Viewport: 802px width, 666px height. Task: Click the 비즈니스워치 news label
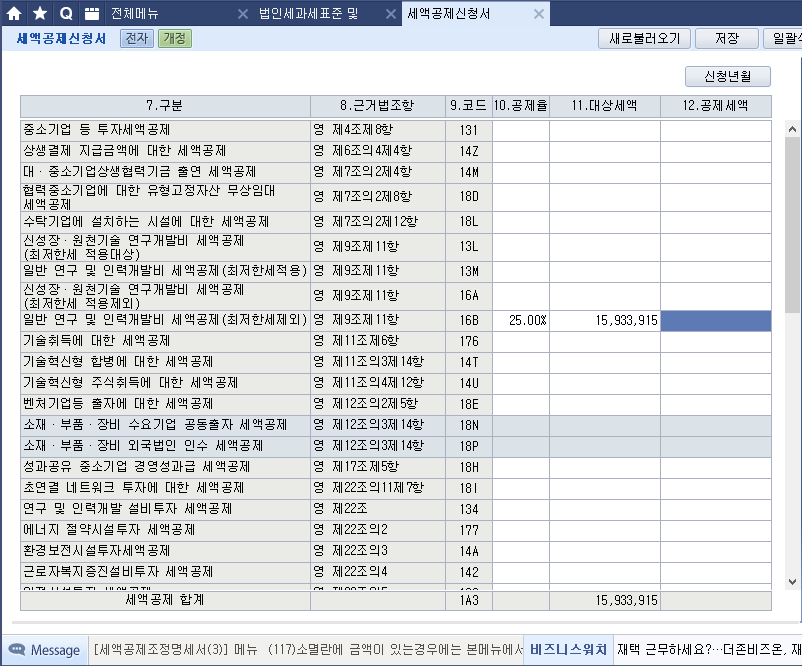click(568, 650)
